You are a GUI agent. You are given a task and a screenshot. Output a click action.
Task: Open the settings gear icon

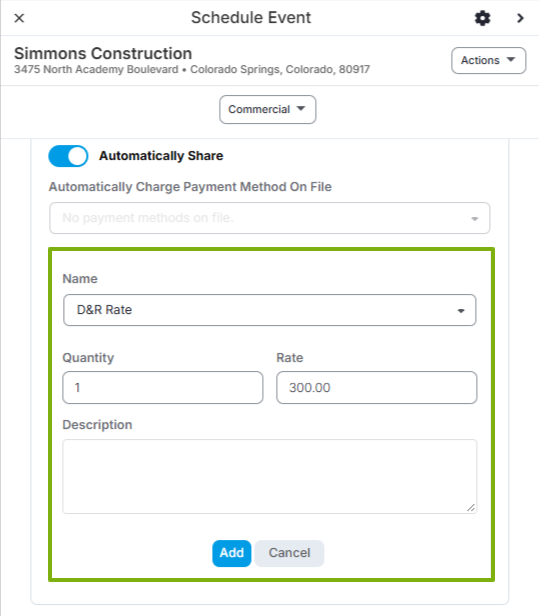coord(482,18)
